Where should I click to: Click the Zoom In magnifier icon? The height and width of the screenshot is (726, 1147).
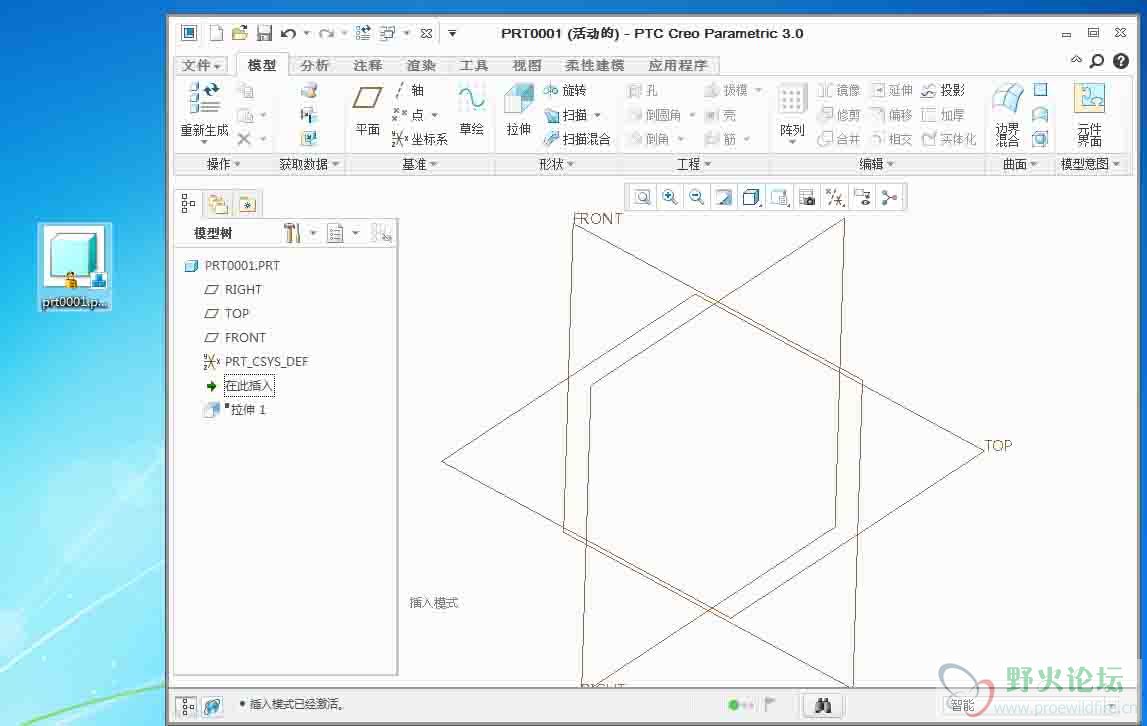pos(669,197)
